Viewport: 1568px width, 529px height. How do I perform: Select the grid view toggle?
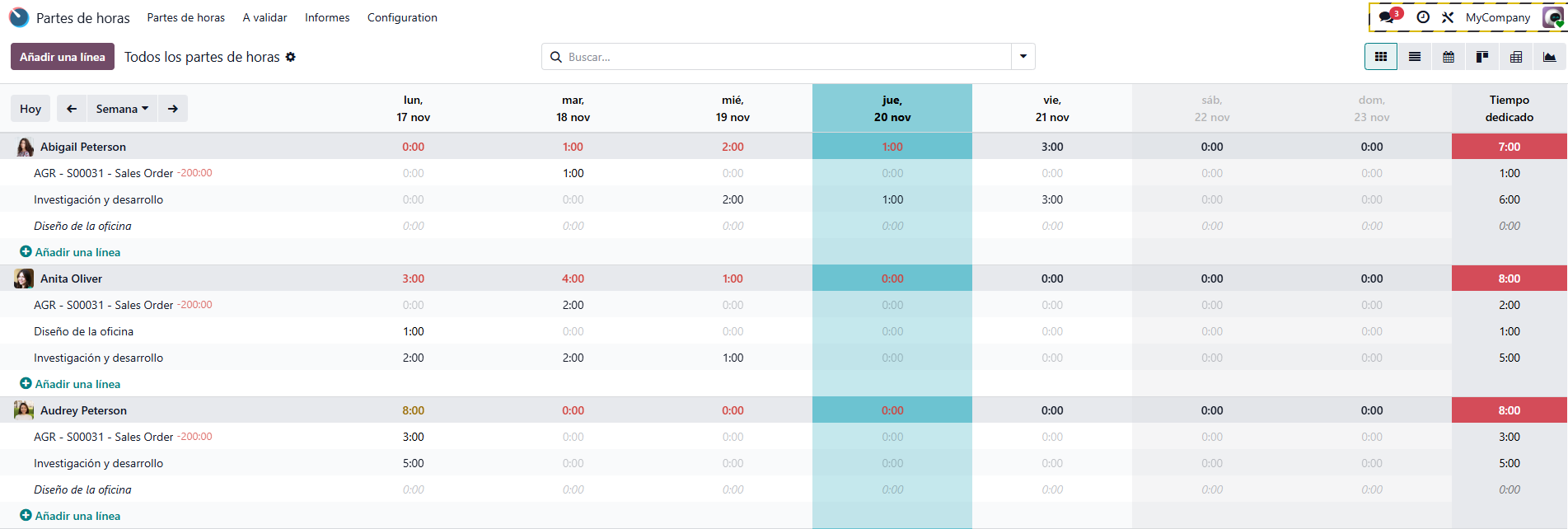click(x=1381, y=57)
